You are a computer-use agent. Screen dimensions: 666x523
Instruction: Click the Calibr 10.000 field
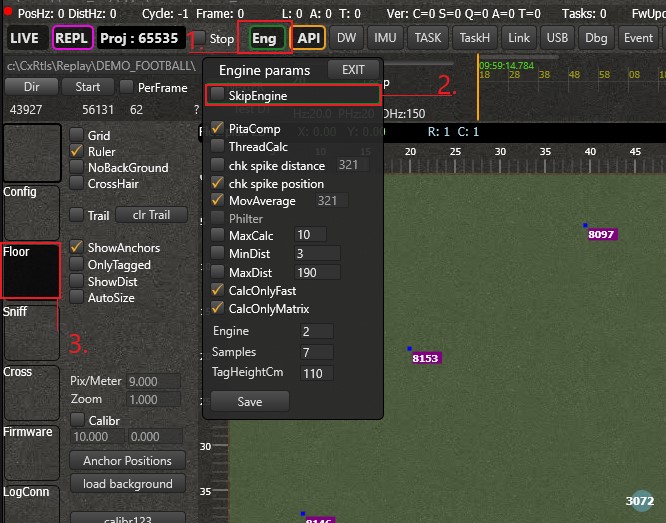click(x=97, y=436)
